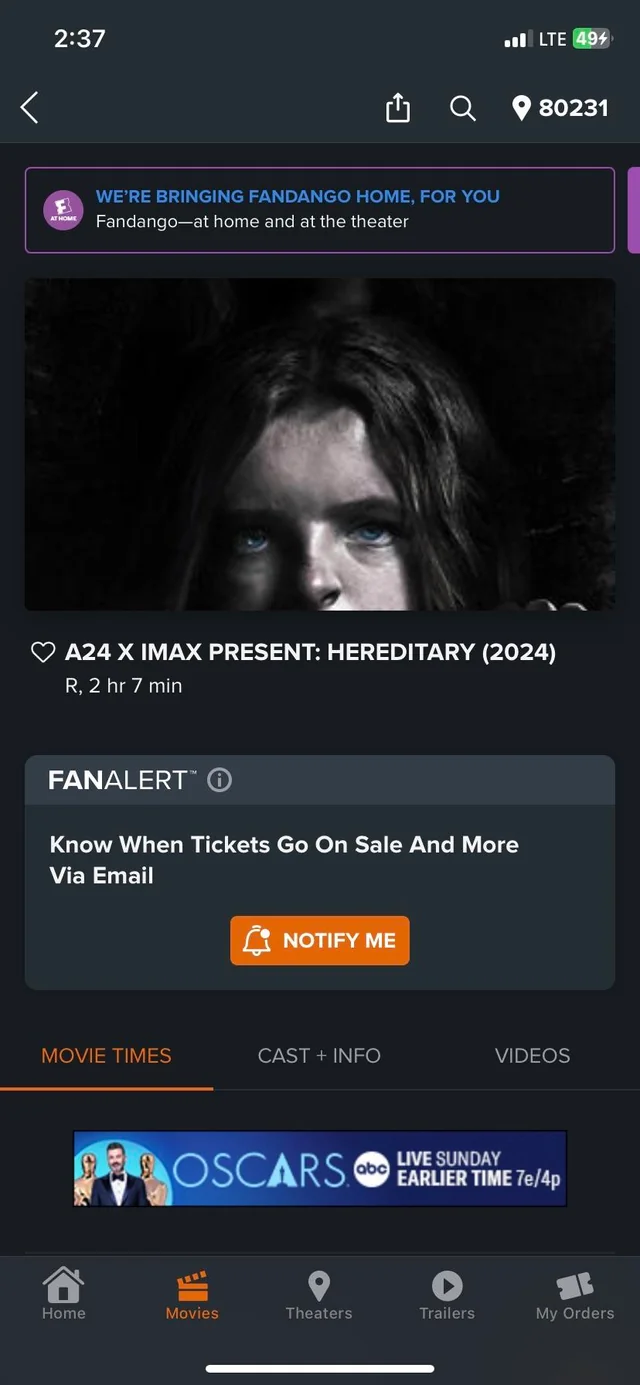
Task: Tap the search magnifier icon
Action: click(x=462, y=108)
